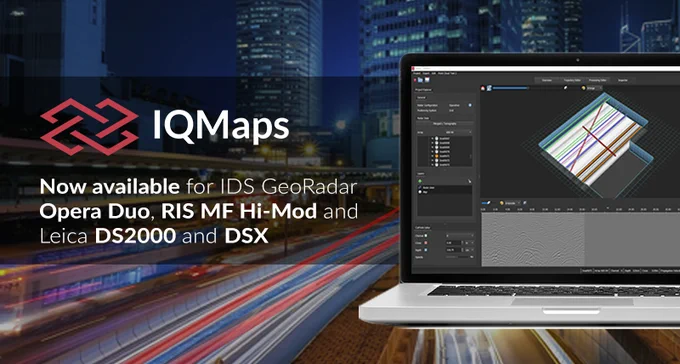
Task: Select the Map layer row
Action: pyautogui.click(x=445, y=192)
